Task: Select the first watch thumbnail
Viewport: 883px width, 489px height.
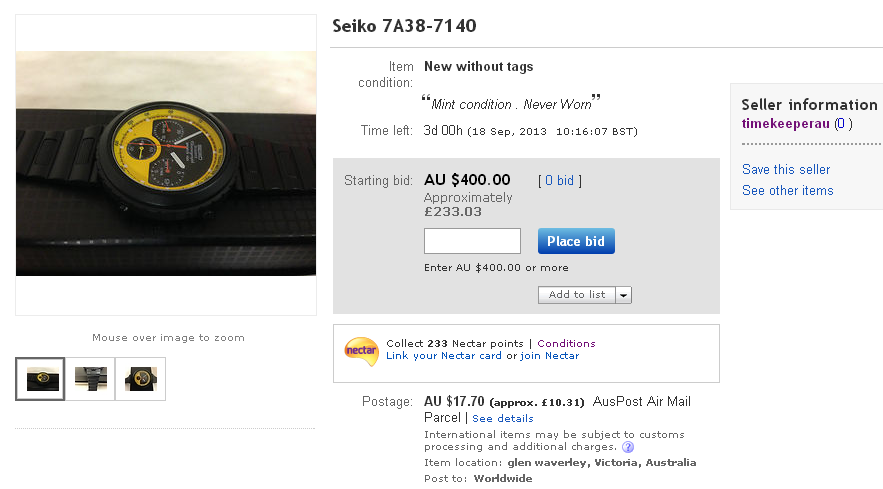Action: [x=40, y=379]
